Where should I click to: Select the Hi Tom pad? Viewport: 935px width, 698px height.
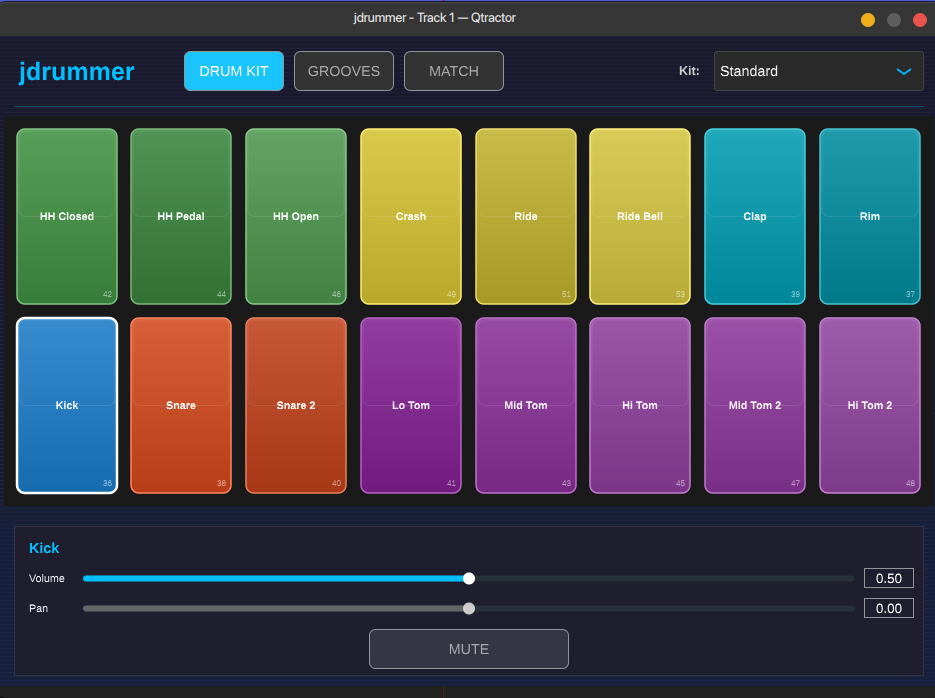(x=639, y=405)
